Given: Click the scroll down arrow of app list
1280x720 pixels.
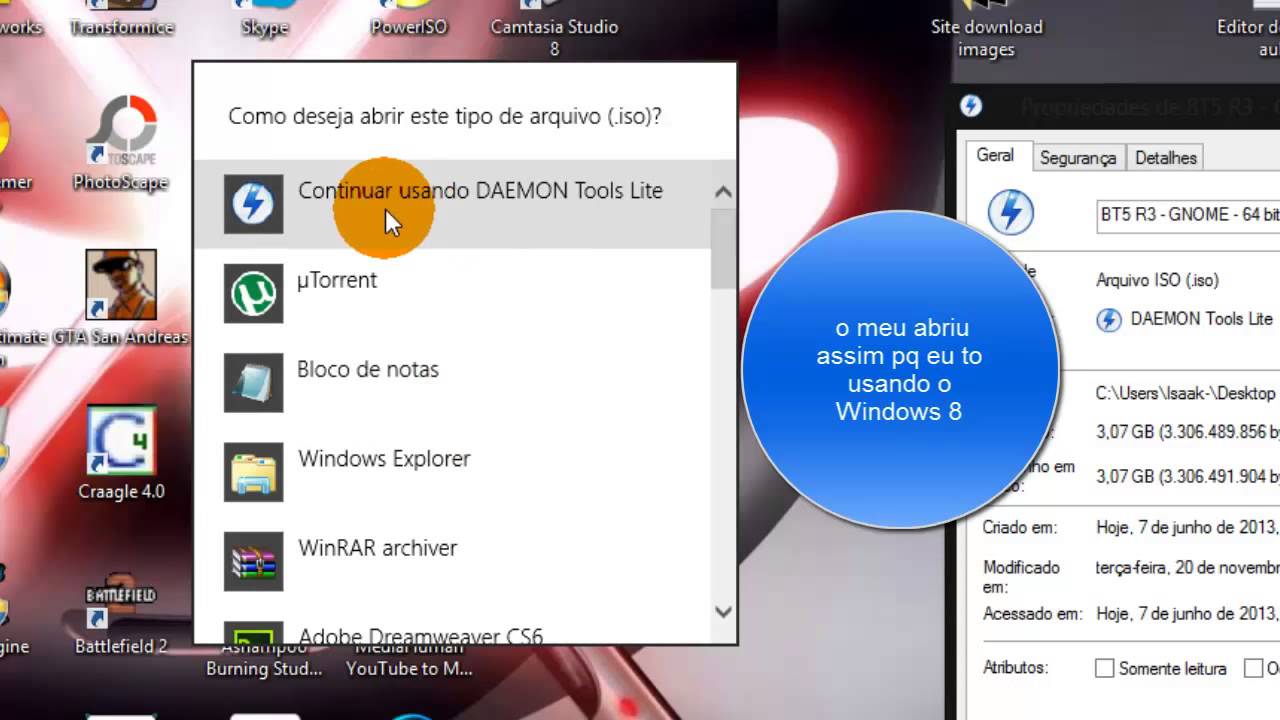Looking at the screenshot, I should [x=723, y=611].
